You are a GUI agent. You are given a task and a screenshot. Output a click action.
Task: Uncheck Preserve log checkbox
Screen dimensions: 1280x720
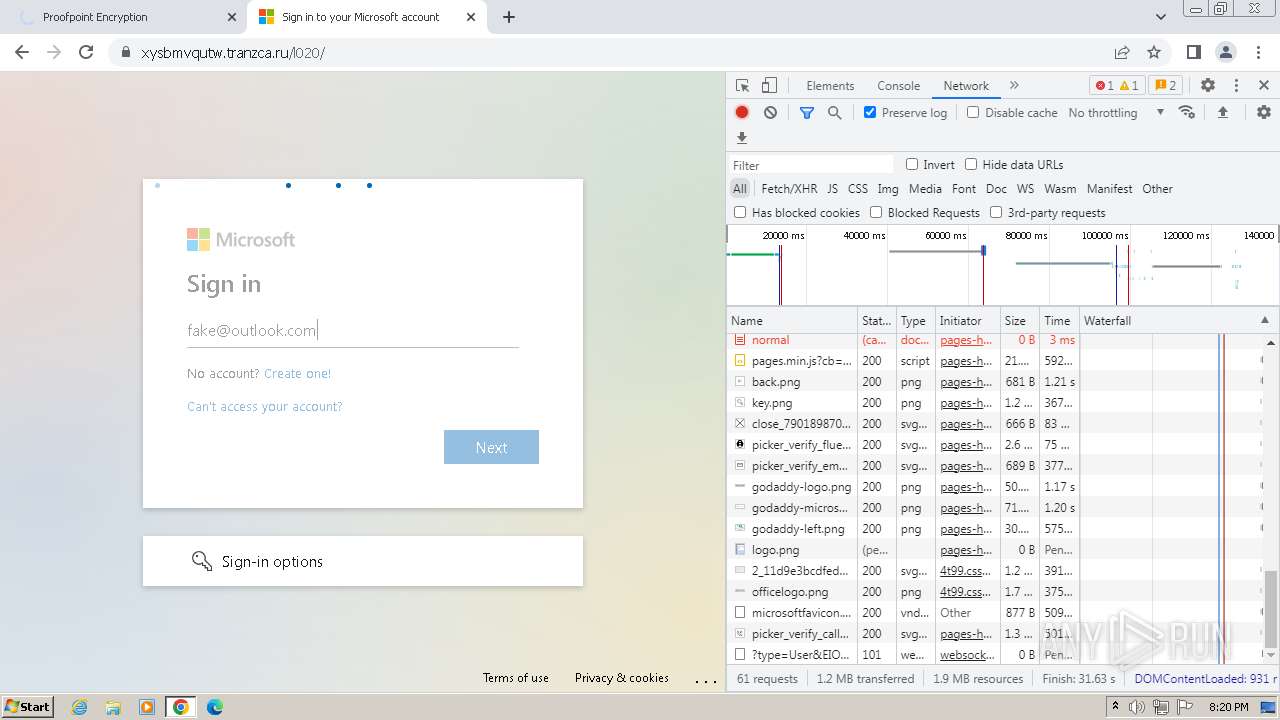coord(870,112)
